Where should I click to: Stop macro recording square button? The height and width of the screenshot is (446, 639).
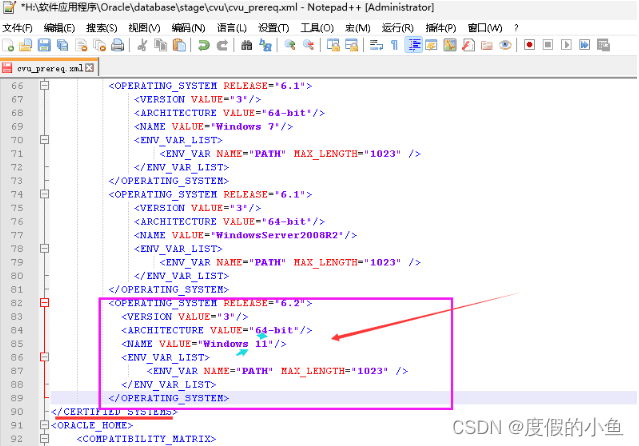(548, 45)
